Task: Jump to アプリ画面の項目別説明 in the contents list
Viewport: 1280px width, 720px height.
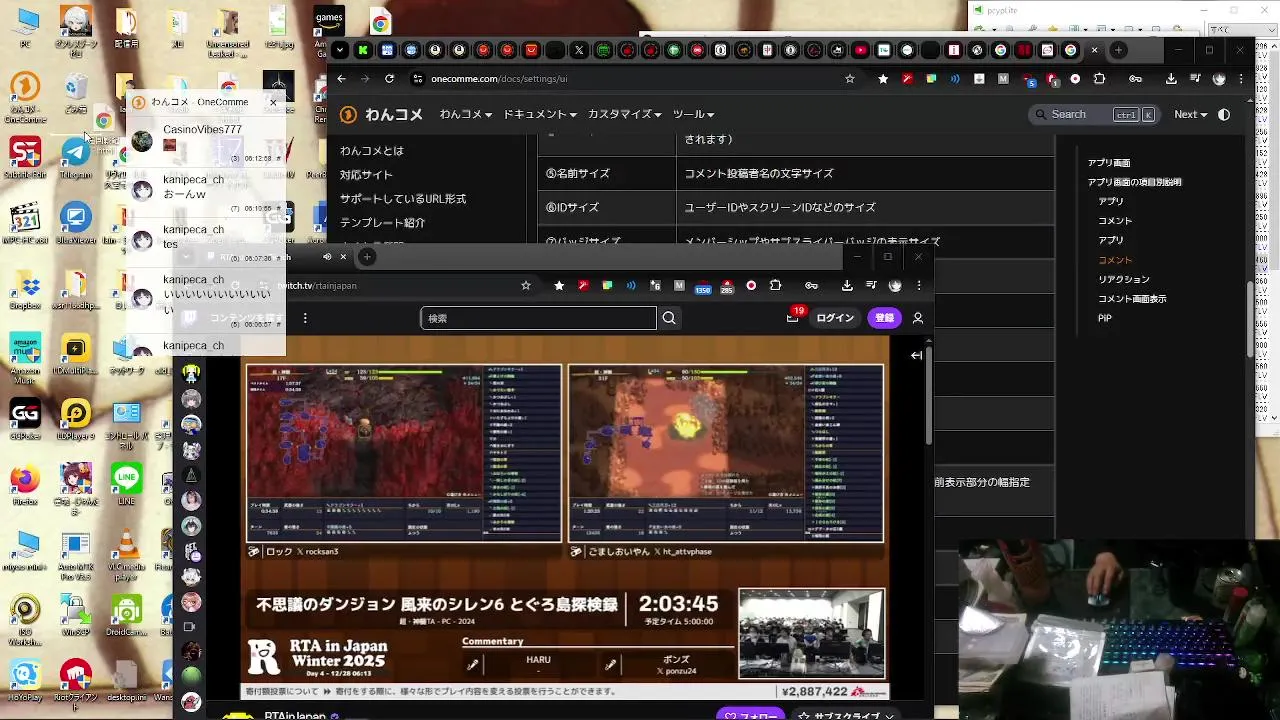Action: pos(1134,182)
